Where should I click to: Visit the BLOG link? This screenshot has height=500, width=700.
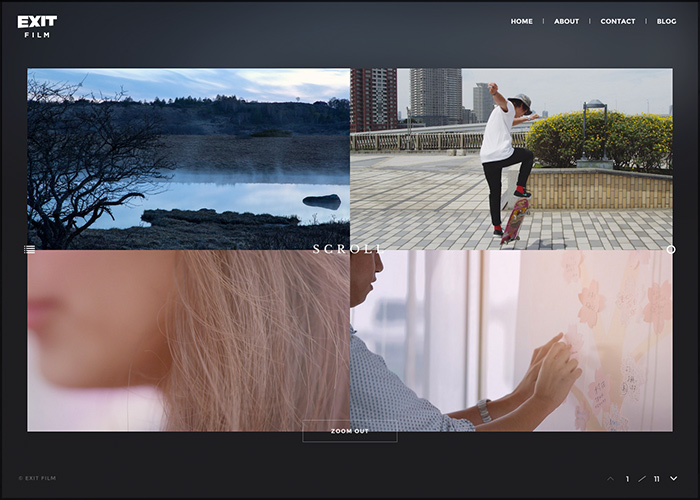pos(666,21)
